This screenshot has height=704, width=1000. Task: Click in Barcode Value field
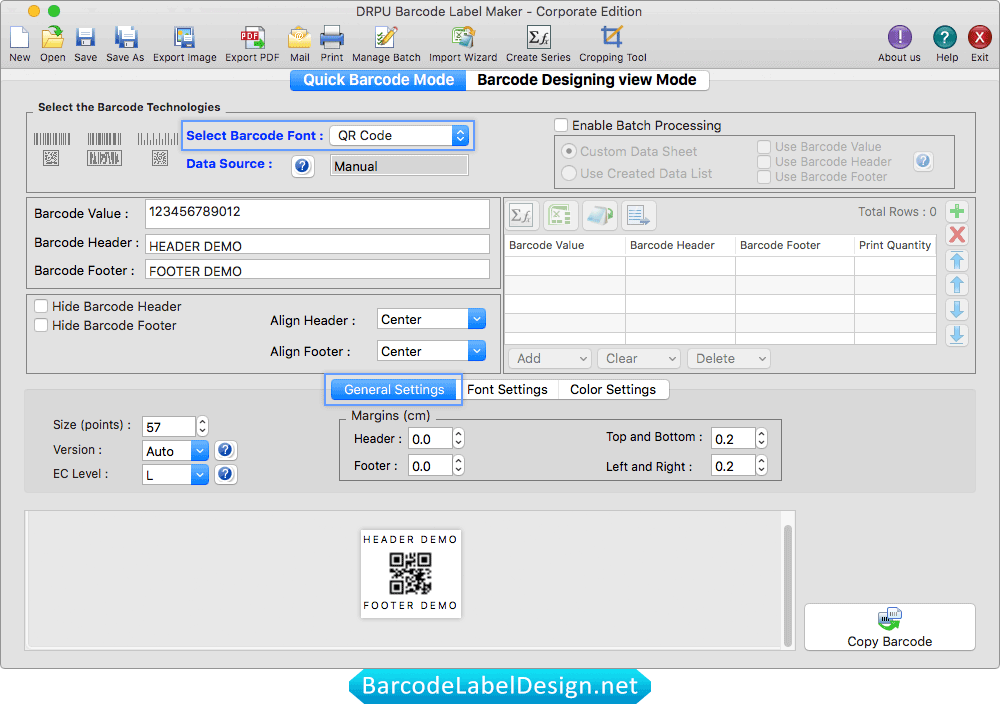tap(317, 214)
